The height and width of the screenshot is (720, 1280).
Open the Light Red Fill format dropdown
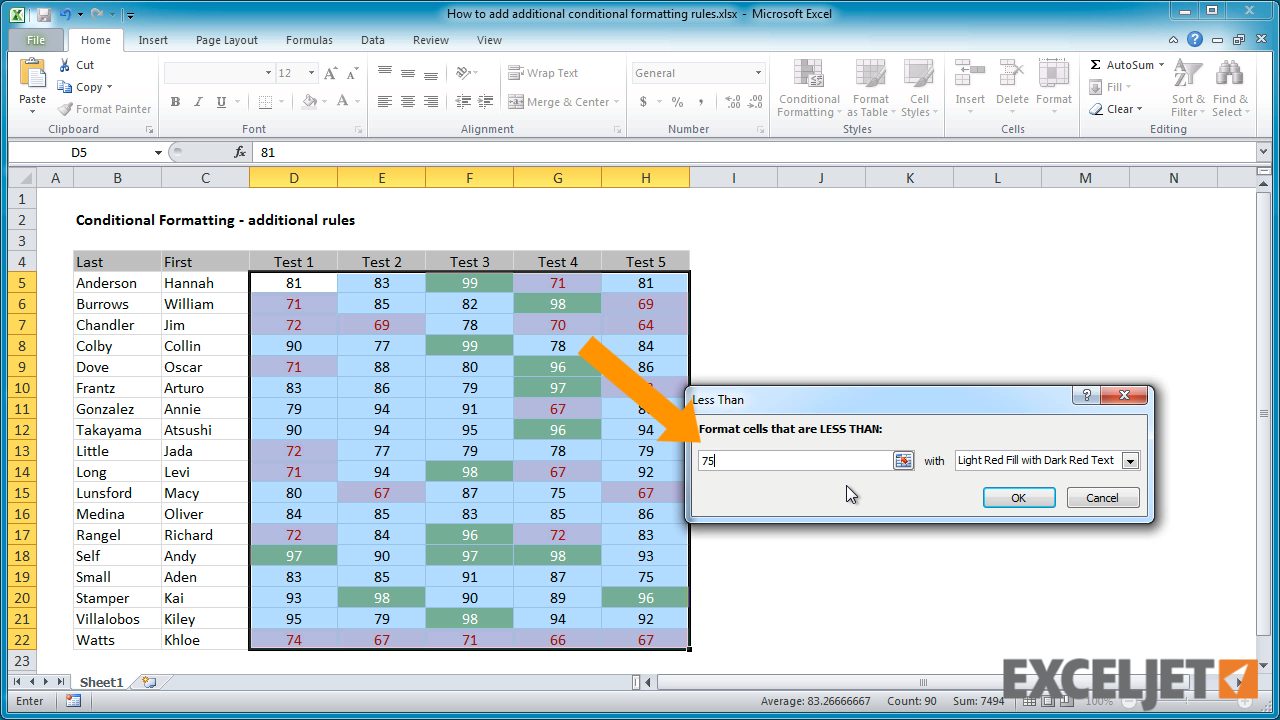(x=1131, y=461)
